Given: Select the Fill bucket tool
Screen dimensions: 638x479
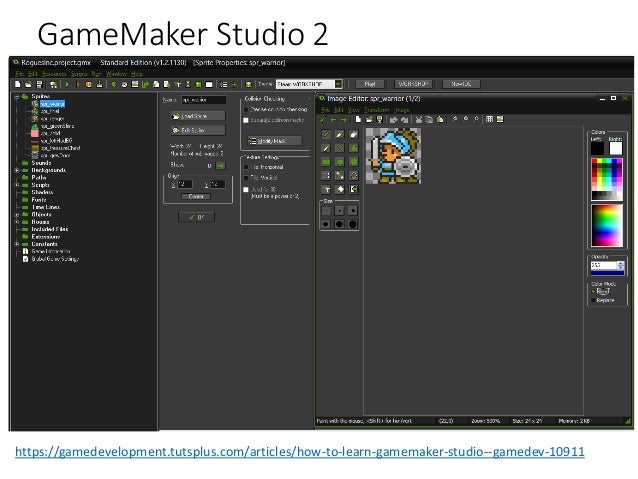Looking at the screenshot, I should 339,189.
